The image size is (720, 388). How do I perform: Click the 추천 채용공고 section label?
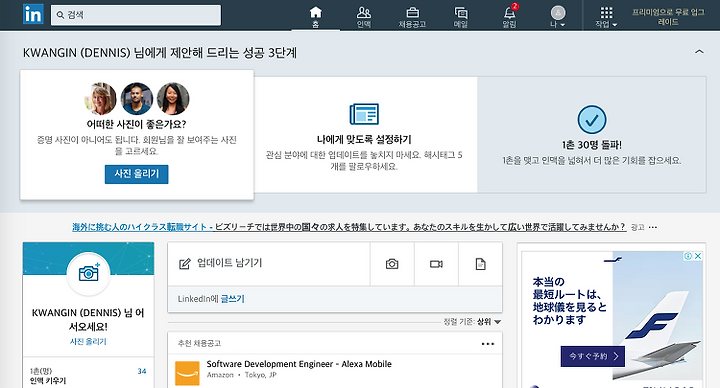pyautogui.click(x=199, y=343)
